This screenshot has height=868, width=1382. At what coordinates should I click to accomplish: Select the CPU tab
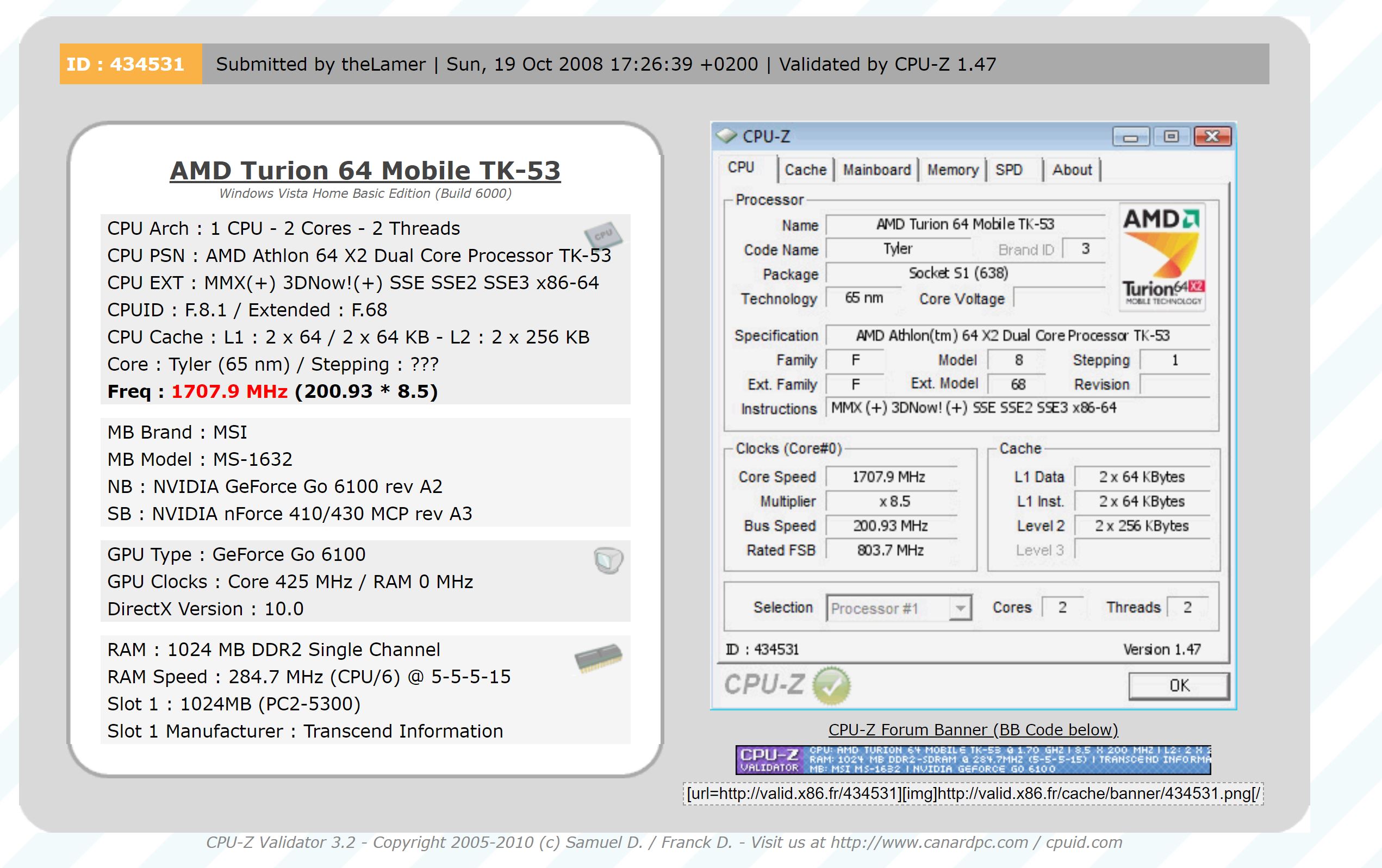pos(741,167)
